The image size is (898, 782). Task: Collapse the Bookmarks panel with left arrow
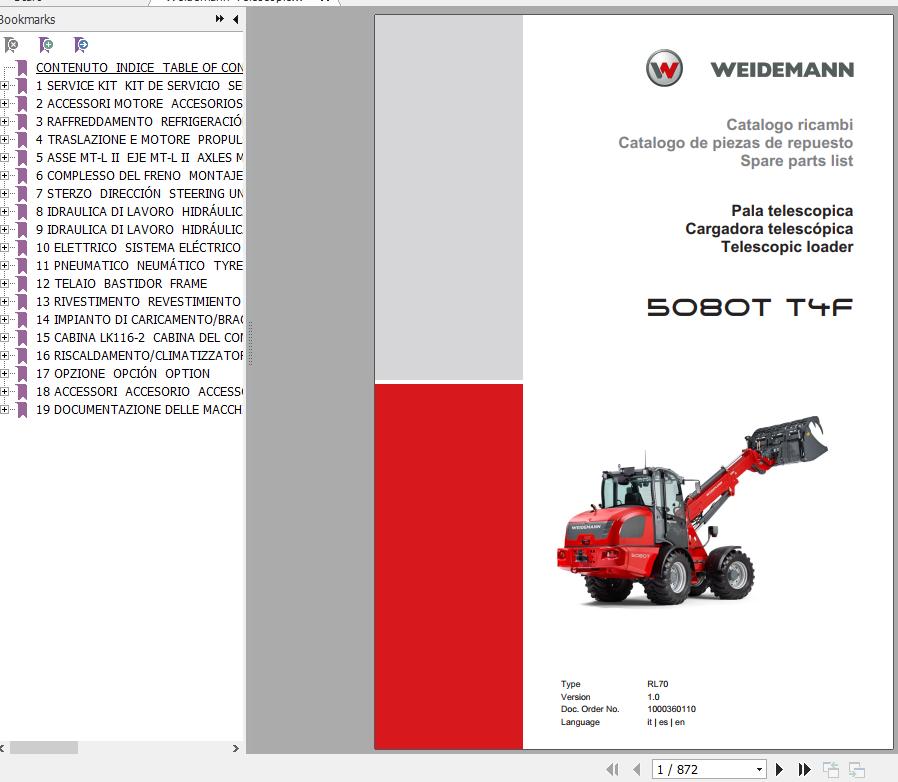click(235, 19)
